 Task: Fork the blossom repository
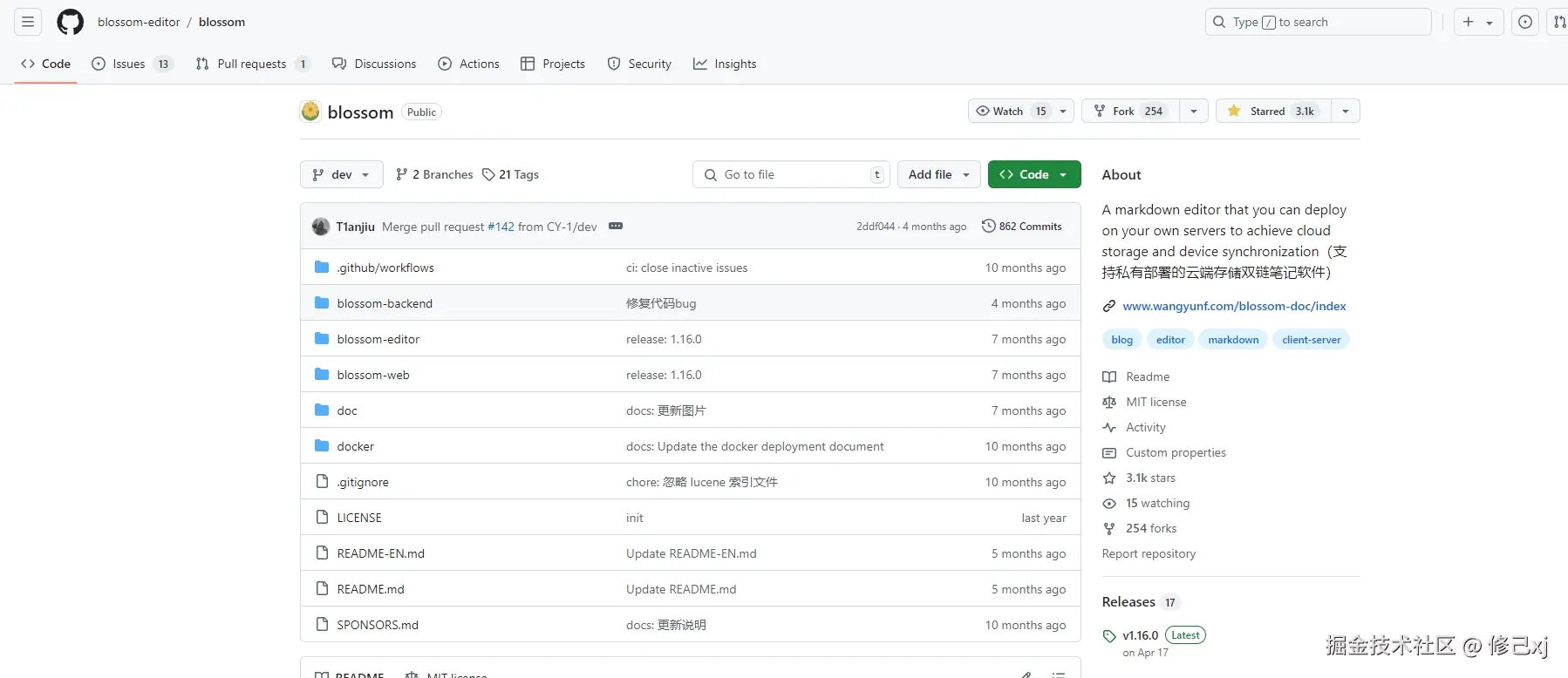coord(1130,111)
